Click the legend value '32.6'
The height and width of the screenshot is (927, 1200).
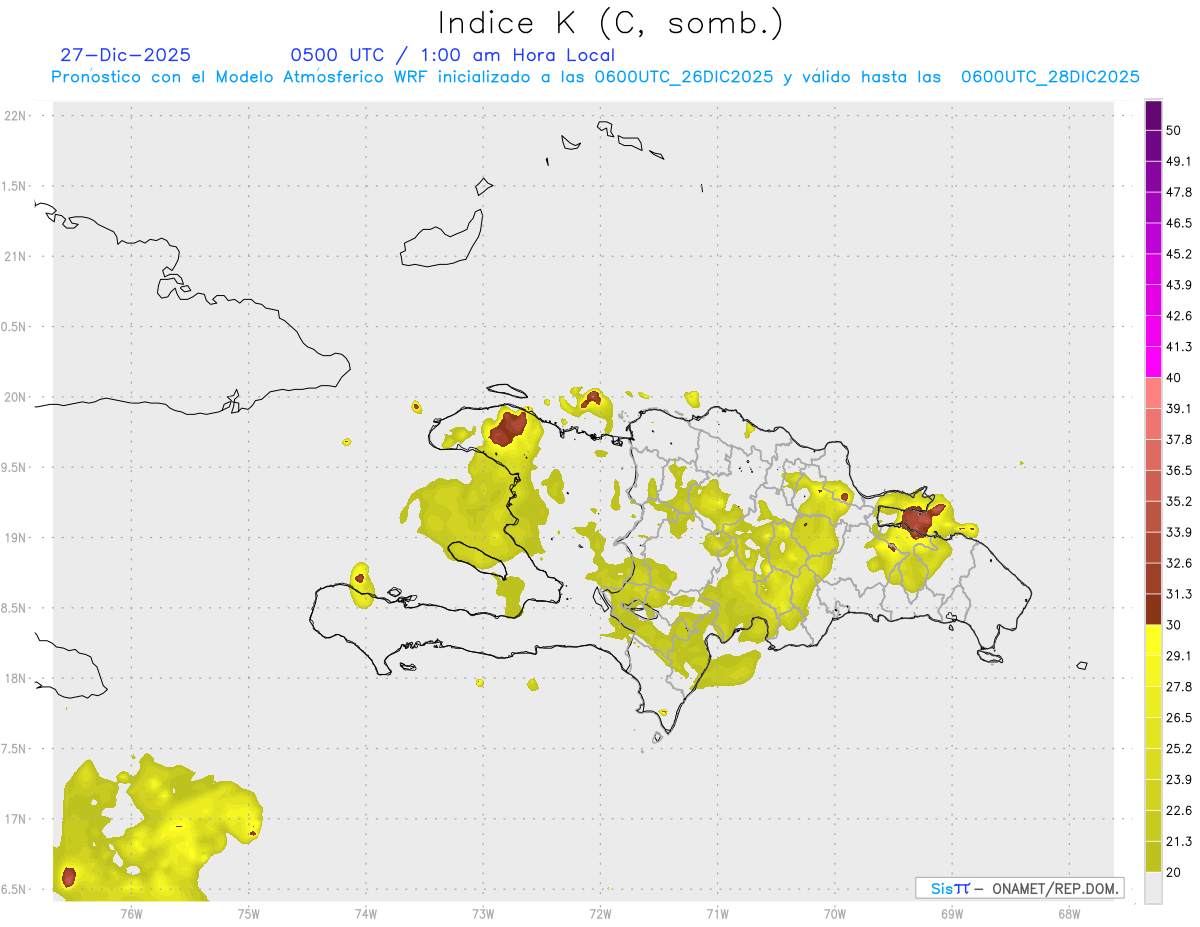click(x=1178, y=563)
